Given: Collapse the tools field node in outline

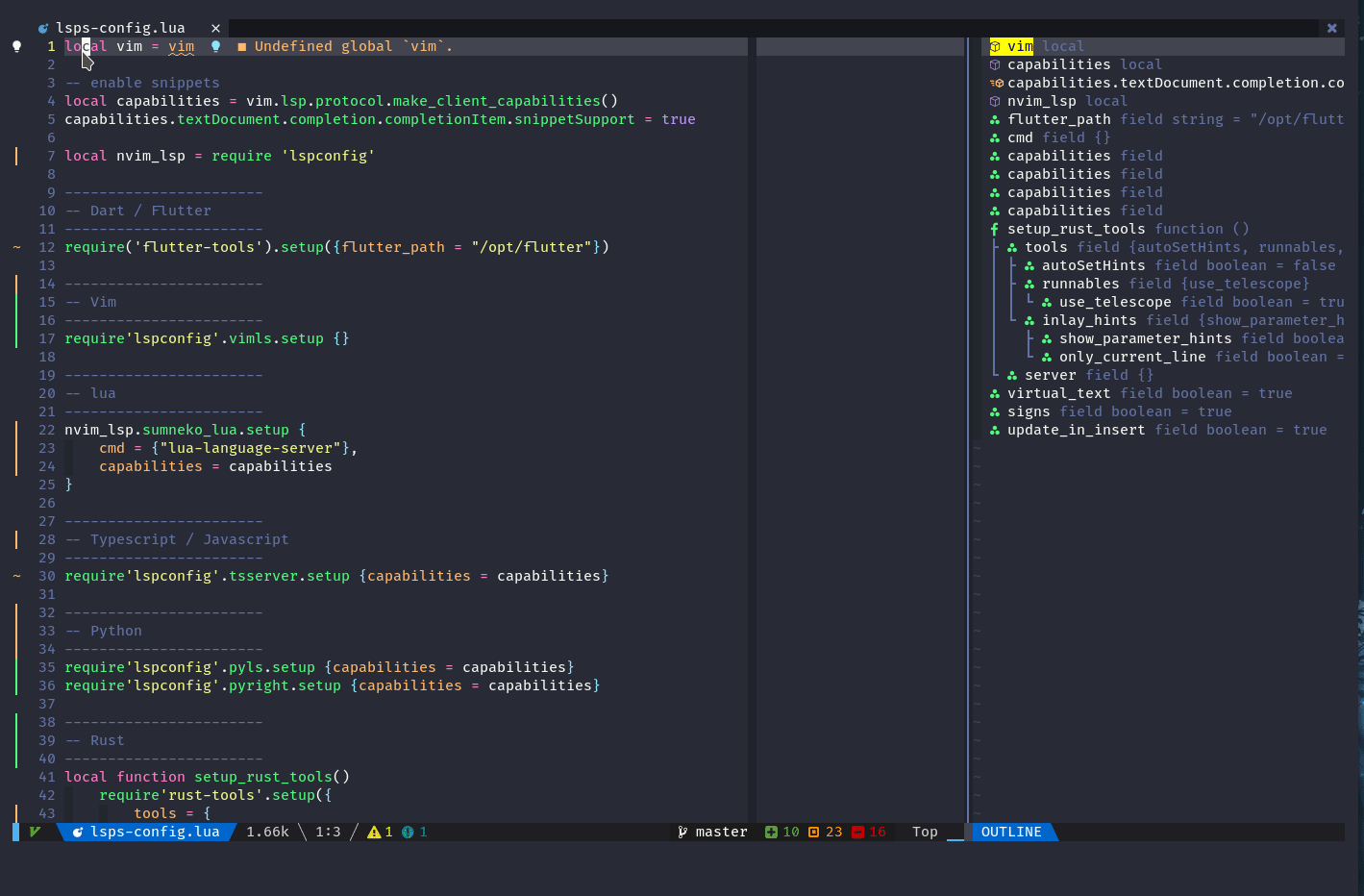Looking at the screenshot, I should [x=1012, y=247].
